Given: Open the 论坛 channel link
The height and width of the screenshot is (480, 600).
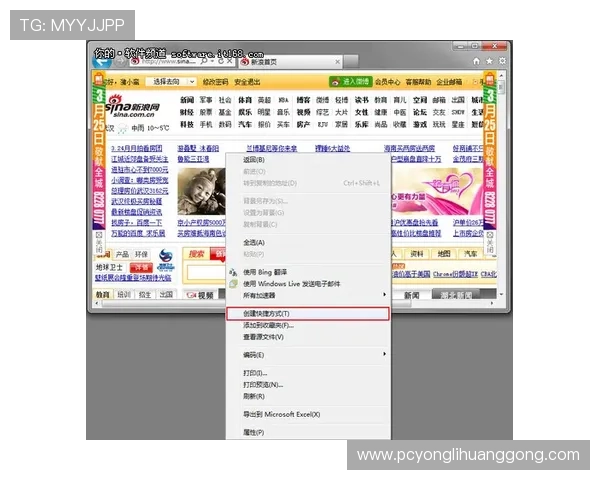Looking at the screenshot, I should [x=419, y=112].
